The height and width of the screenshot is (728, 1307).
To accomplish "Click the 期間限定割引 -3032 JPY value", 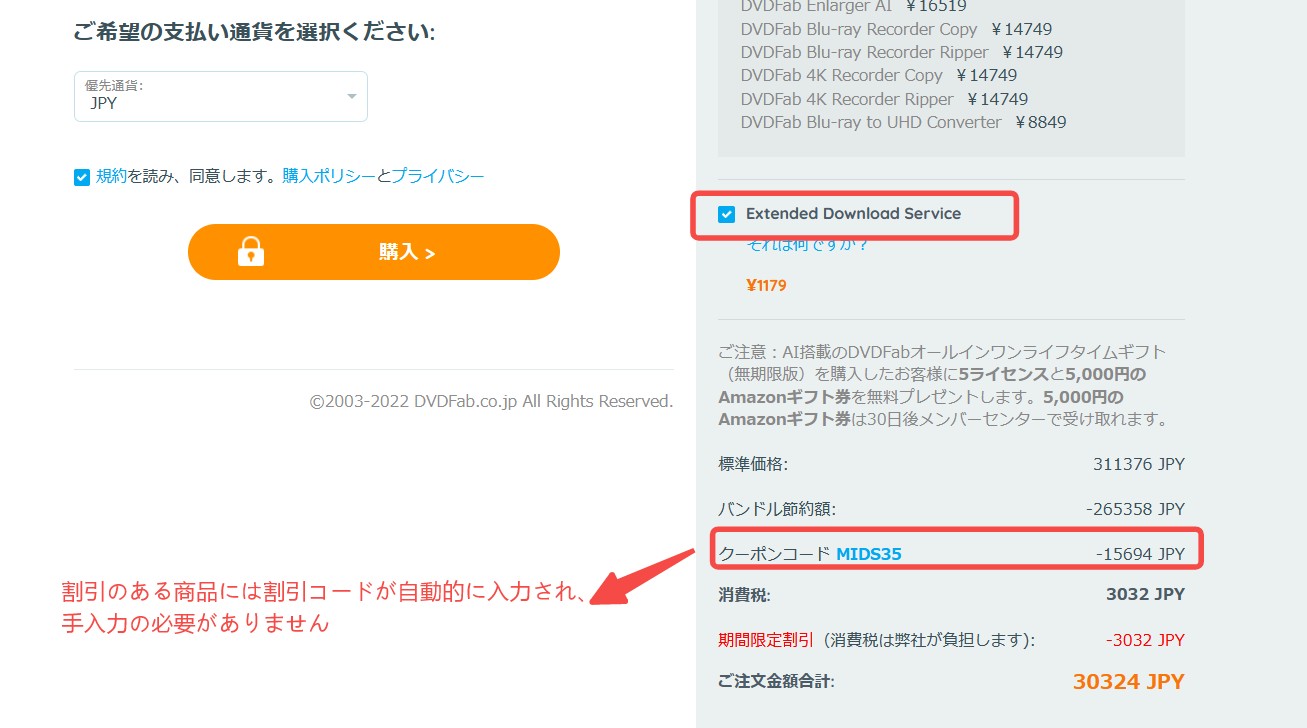I will point(1145,640).
